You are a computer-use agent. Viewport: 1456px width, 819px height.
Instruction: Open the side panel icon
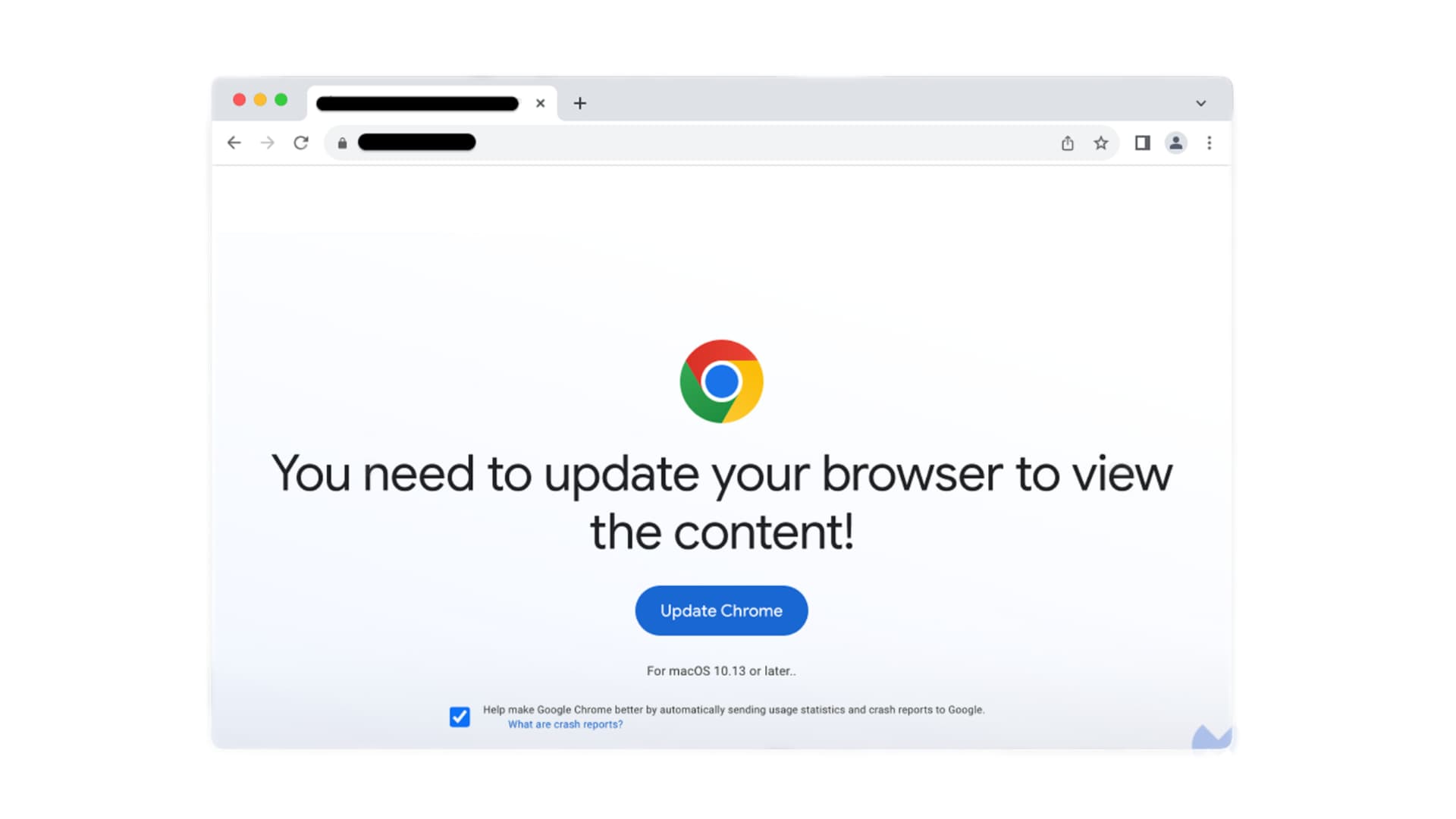(1142, 143)
